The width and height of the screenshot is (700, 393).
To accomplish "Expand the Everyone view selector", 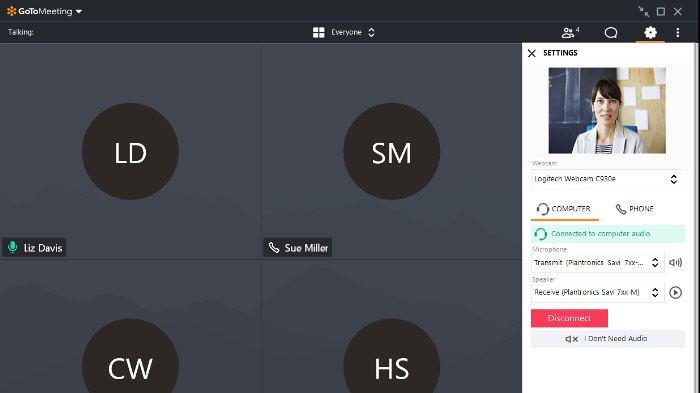I will pos(371,32).
